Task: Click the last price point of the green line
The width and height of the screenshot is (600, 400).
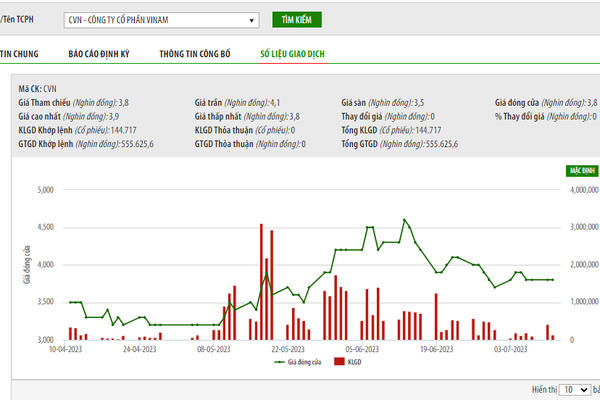Action: pos(553,280)
